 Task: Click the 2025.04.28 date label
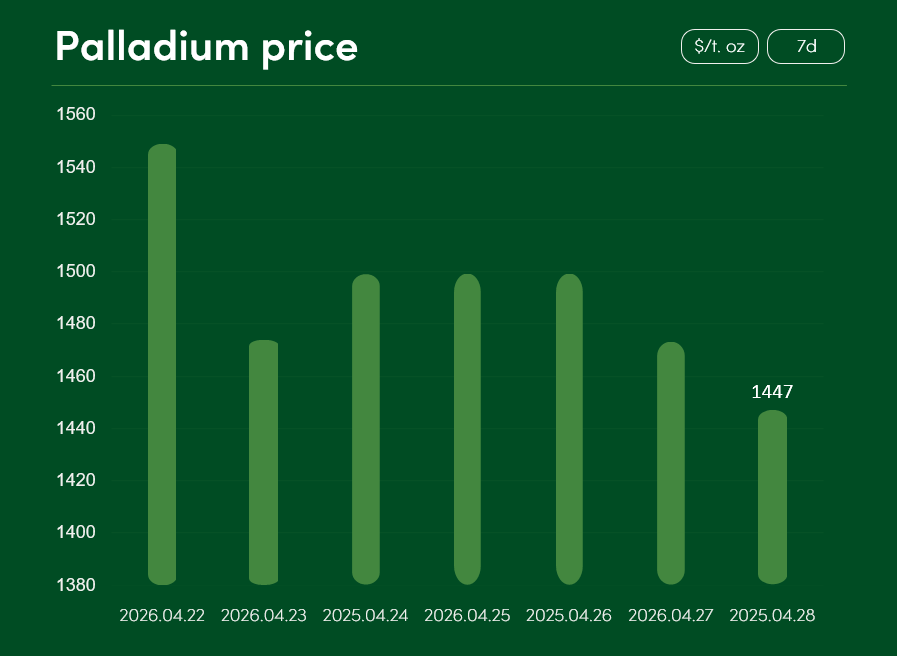click(x=772, y=616)
